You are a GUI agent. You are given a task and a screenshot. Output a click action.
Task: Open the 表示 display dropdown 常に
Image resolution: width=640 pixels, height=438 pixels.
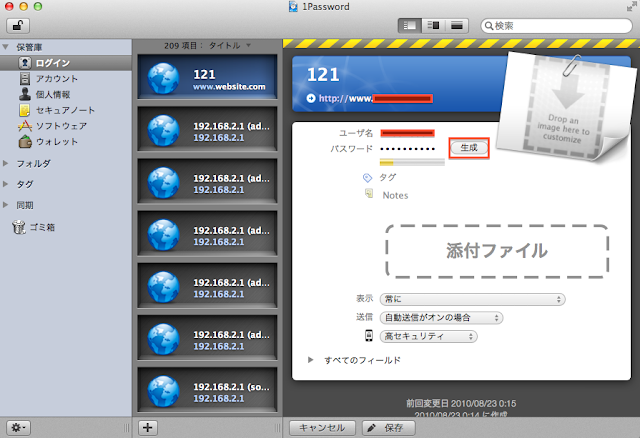[472, 299]
